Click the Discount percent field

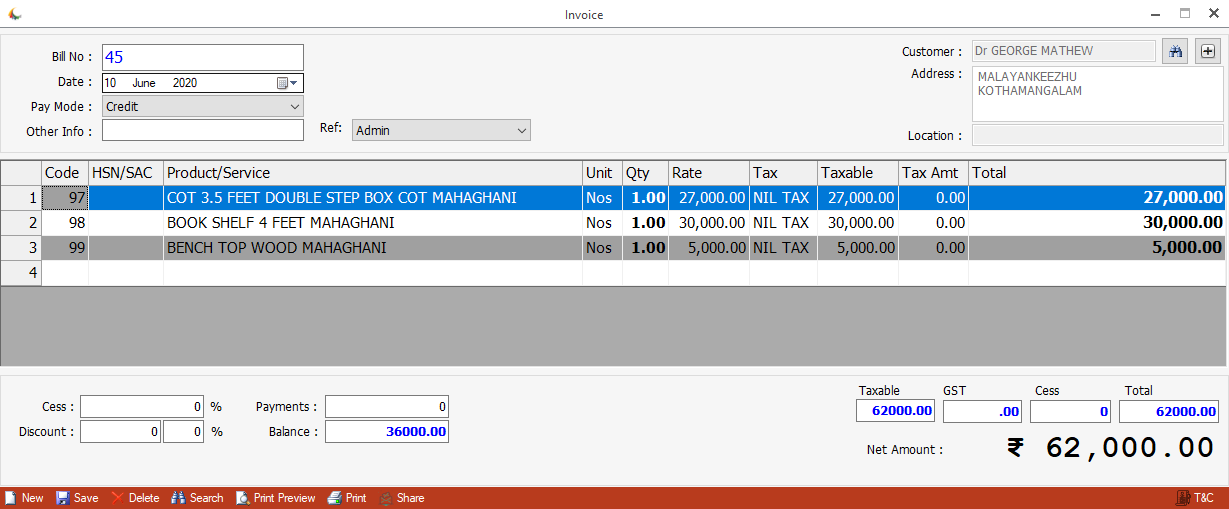184,432
